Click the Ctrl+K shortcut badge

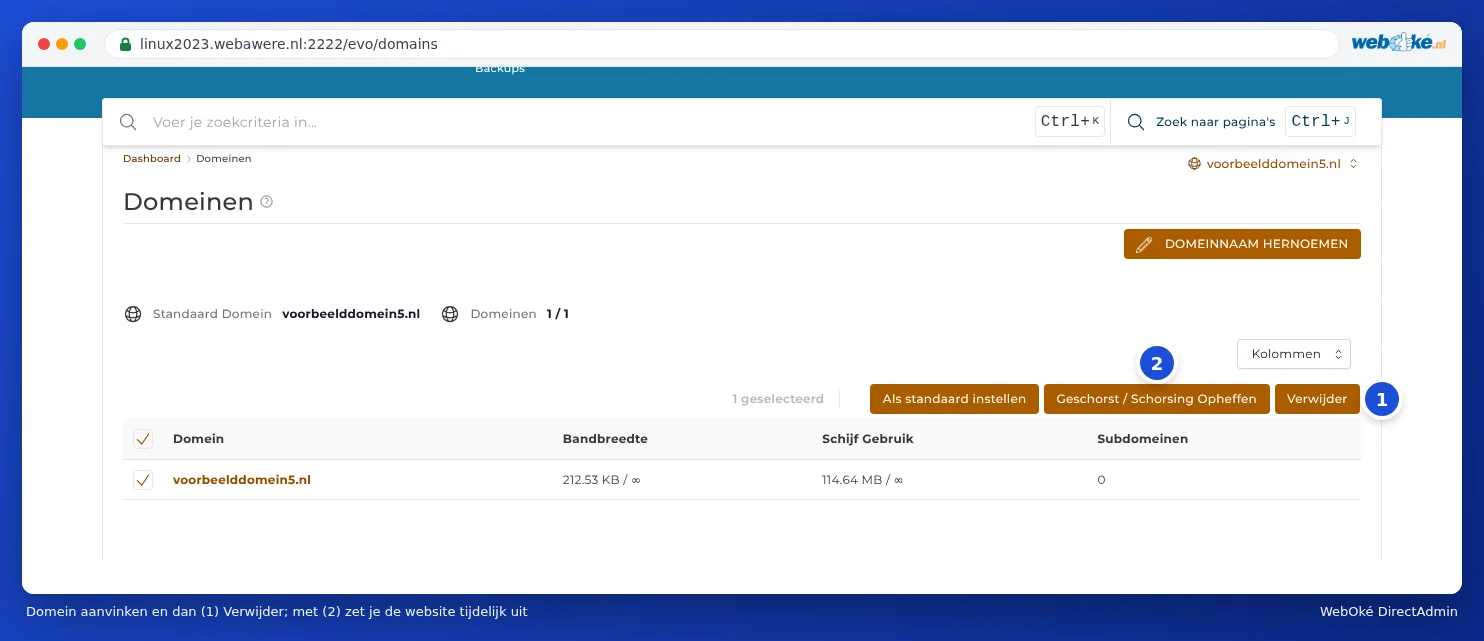(x=1070, y=122)
